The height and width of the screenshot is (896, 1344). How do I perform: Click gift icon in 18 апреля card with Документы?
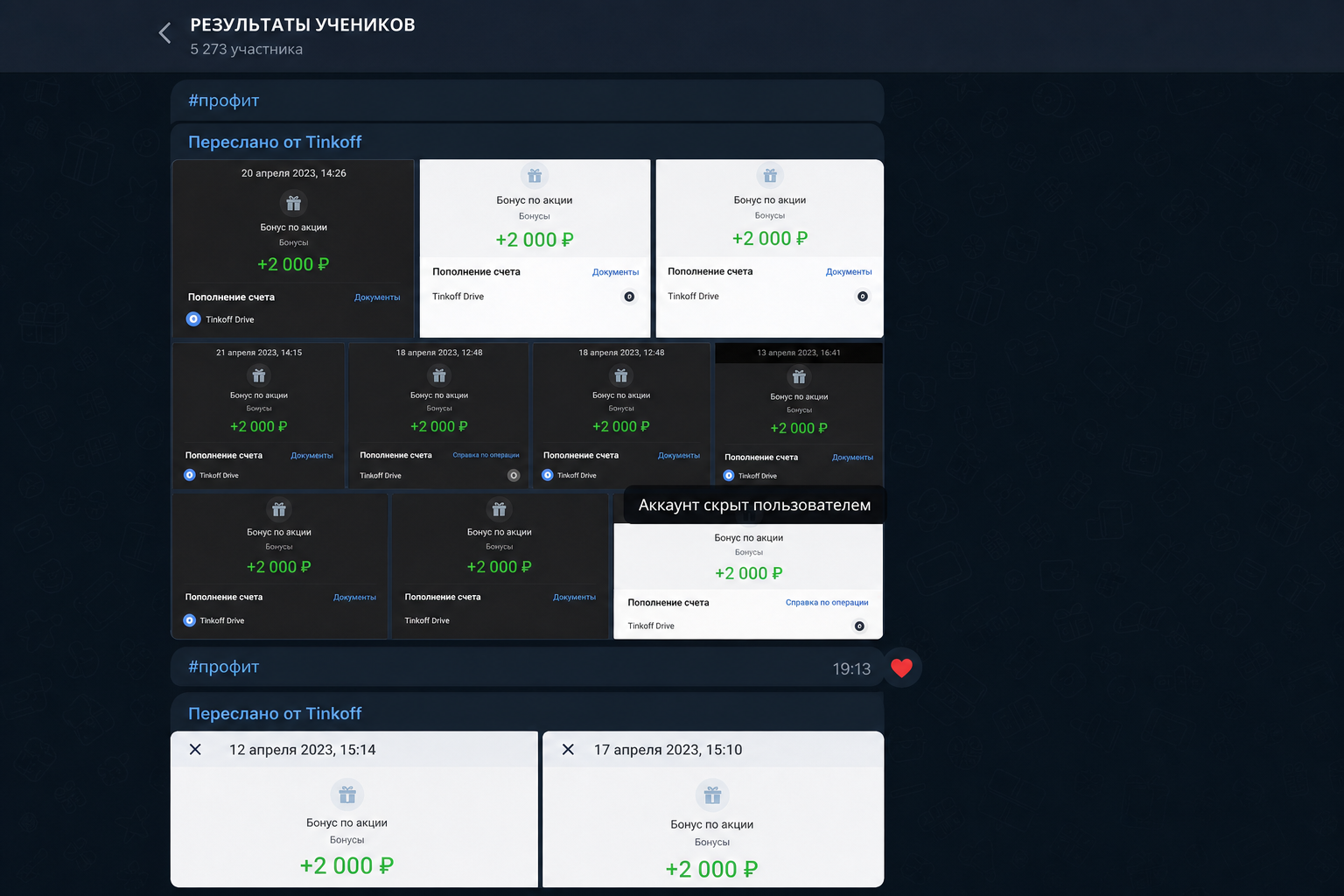tap(621, 375)
